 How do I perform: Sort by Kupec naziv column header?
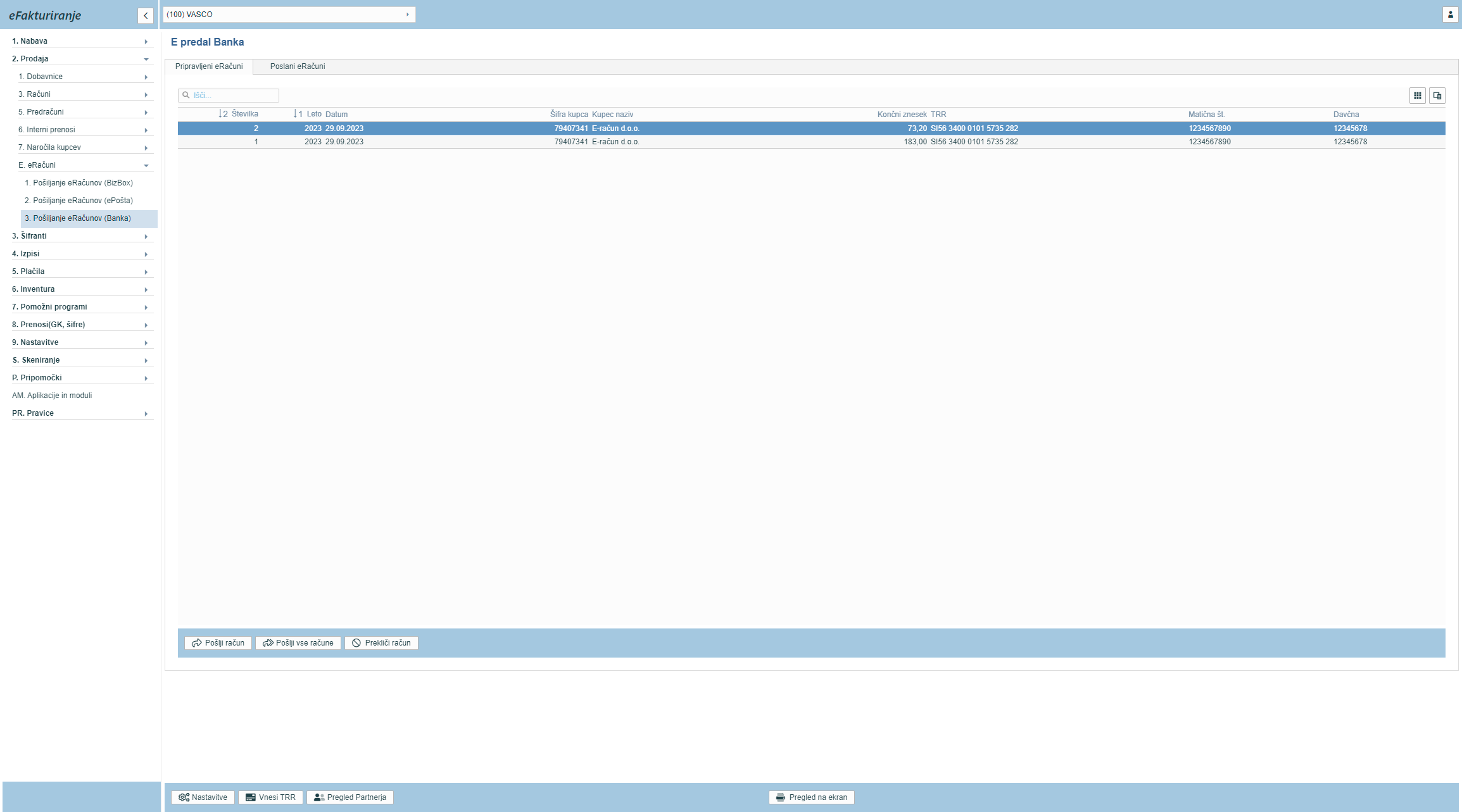[x=612, y=115]
